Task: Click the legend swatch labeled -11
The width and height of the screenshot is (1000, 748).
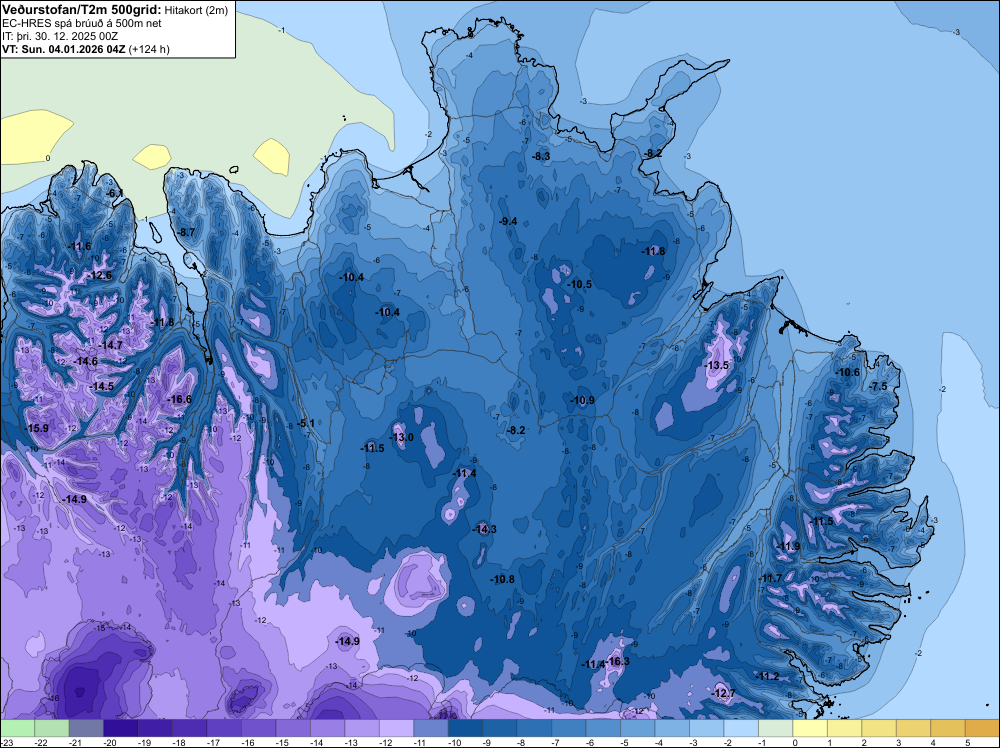Action: (430, 728)
